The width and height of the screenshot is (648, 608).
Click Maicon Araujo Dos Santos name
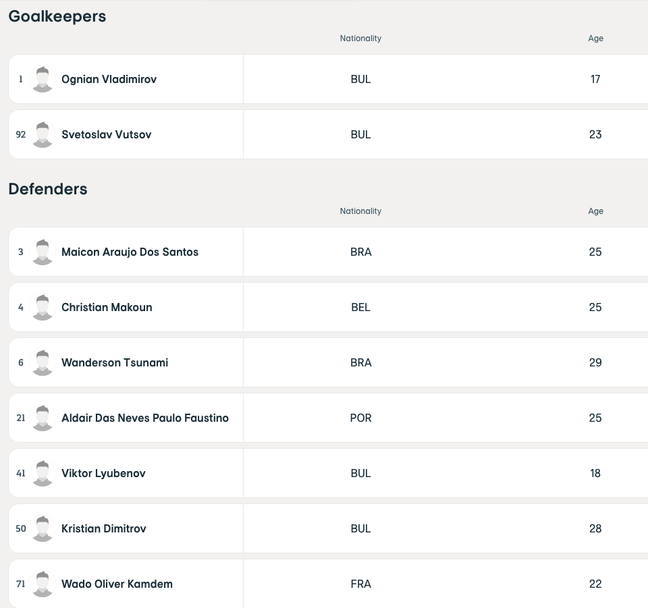pyautogui.click(x=130, y=252)
